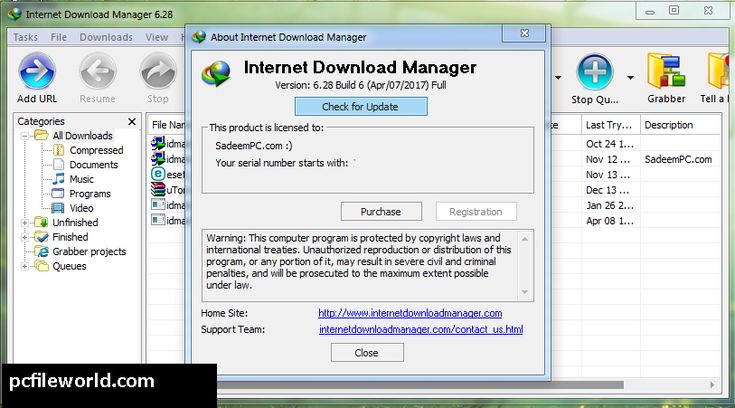Select the uTorrent file row icon
735x408 pixels.
pyautogui.click(x=158, y=189)
